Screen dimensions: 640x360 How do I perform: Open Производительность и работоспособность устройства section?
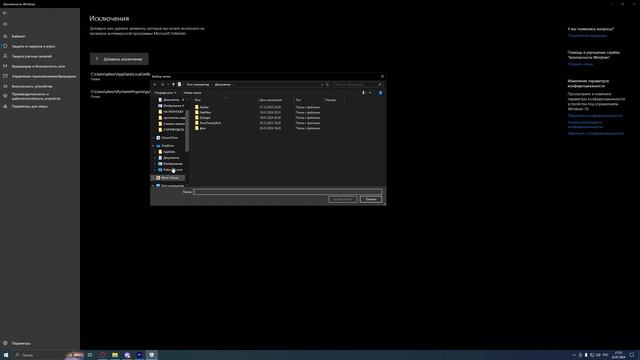36,96
